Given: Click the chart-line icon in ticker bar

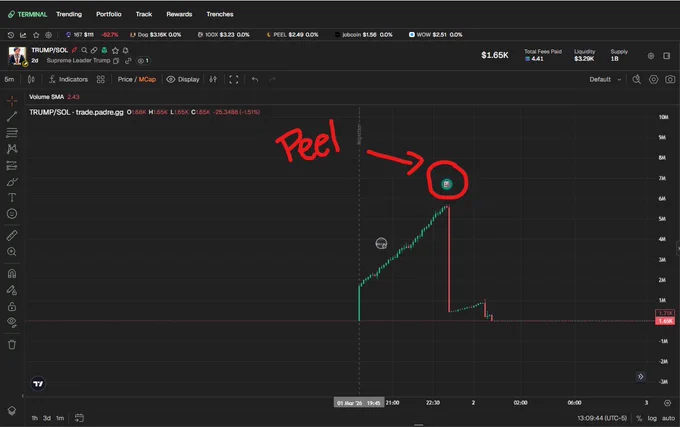Looking at the screenshot, I should coord(23,35).
